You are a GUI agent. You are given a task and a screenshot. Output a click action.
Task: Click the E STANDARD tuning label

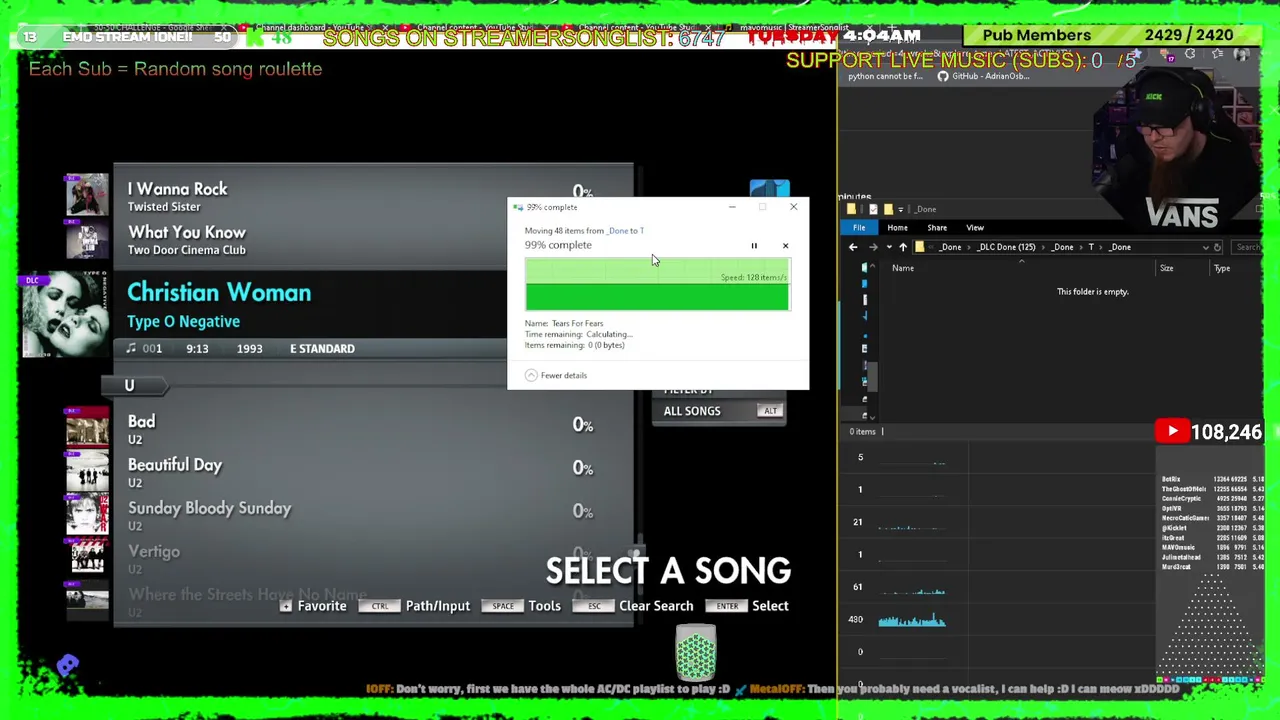coord(322,349)
